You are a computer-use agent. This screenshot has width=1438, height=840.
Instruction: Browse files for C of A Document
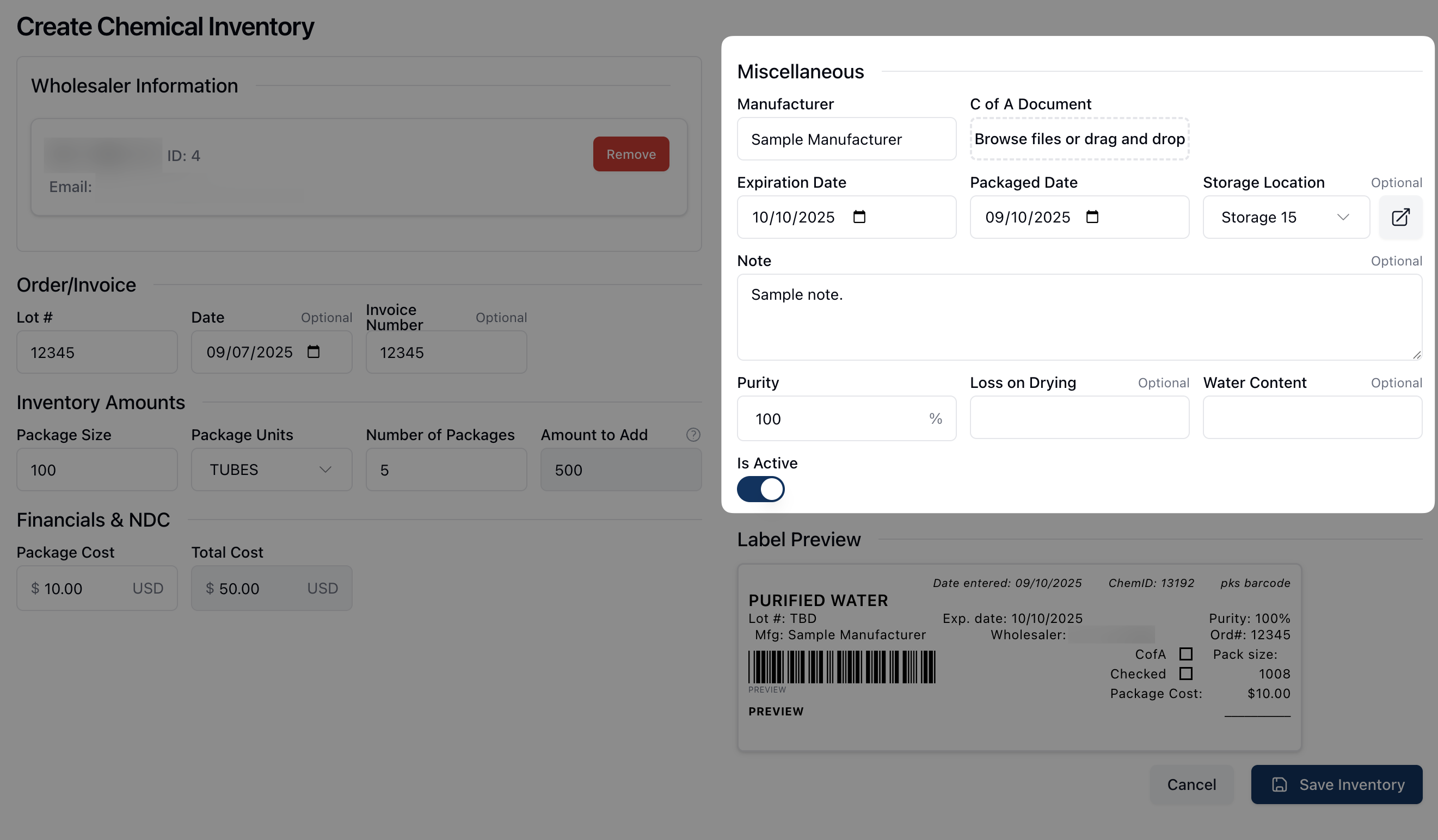point(1079,139)
